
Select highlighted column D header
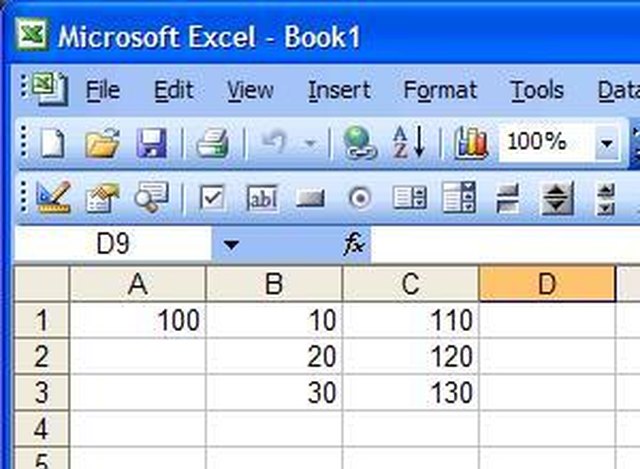(547, 284)
